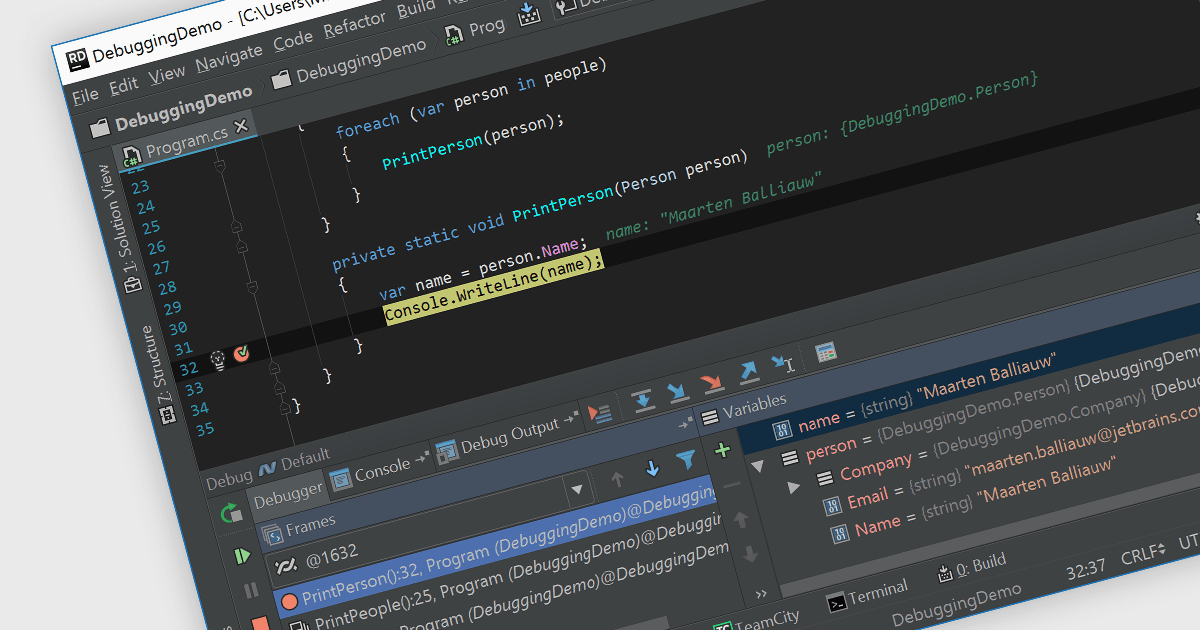The height and width of the screenshot is (630, 1200).
Task: Toggle the frames filter funnel icon
Action: tap(686, 460)
